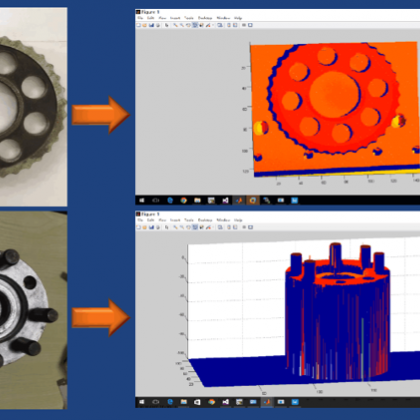Open the Tools menu in hub plot window
420x420 pixels.
pyautogui.click(x=189, y=220)
